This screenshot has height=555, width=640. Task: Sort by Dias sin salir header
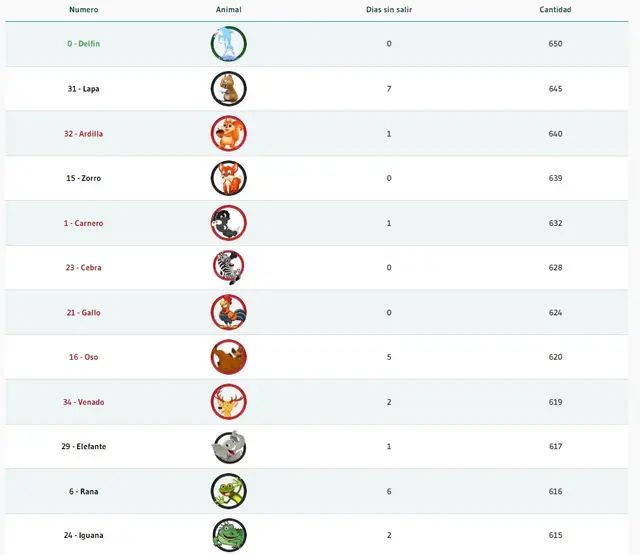coord(388,10)
